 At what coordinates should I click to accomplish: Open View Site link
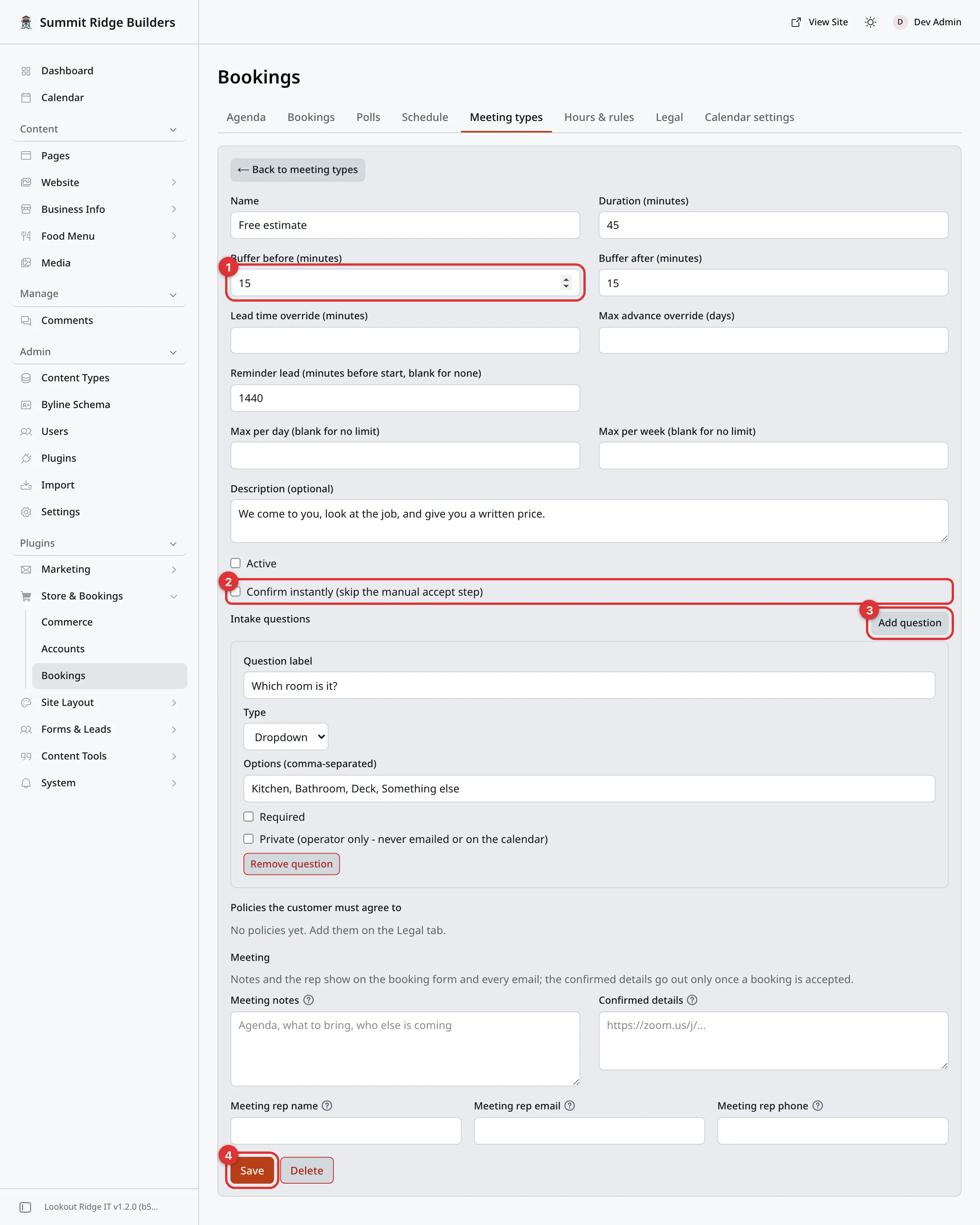click(819, 22)
